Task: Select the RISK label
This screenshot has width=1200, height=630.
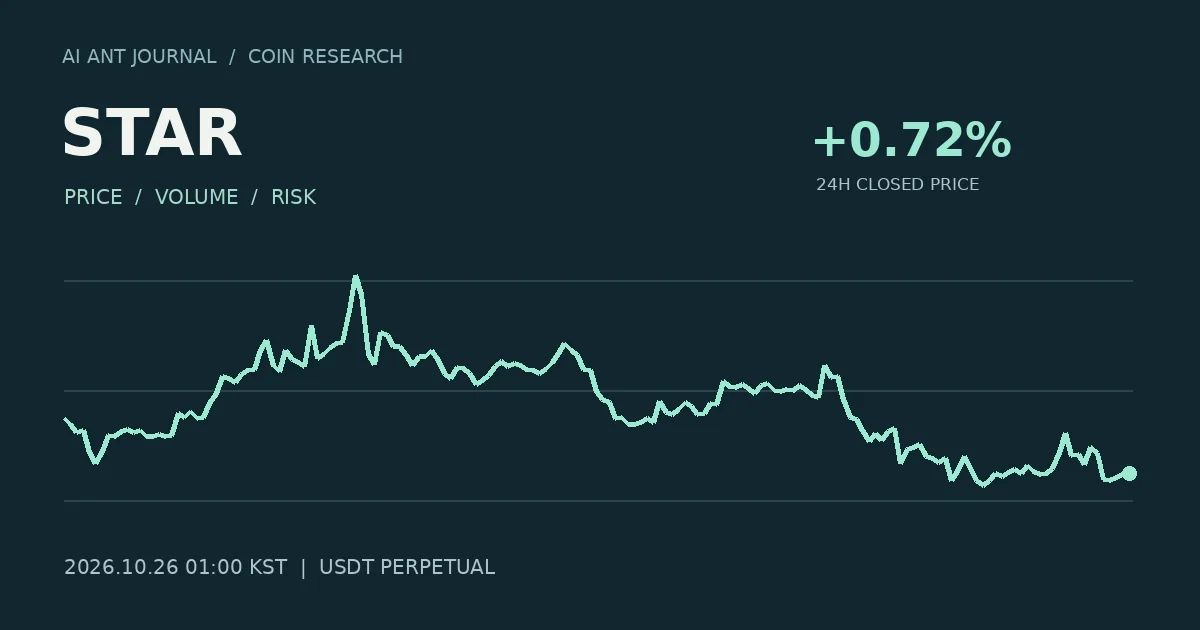Action: point(294,197)
